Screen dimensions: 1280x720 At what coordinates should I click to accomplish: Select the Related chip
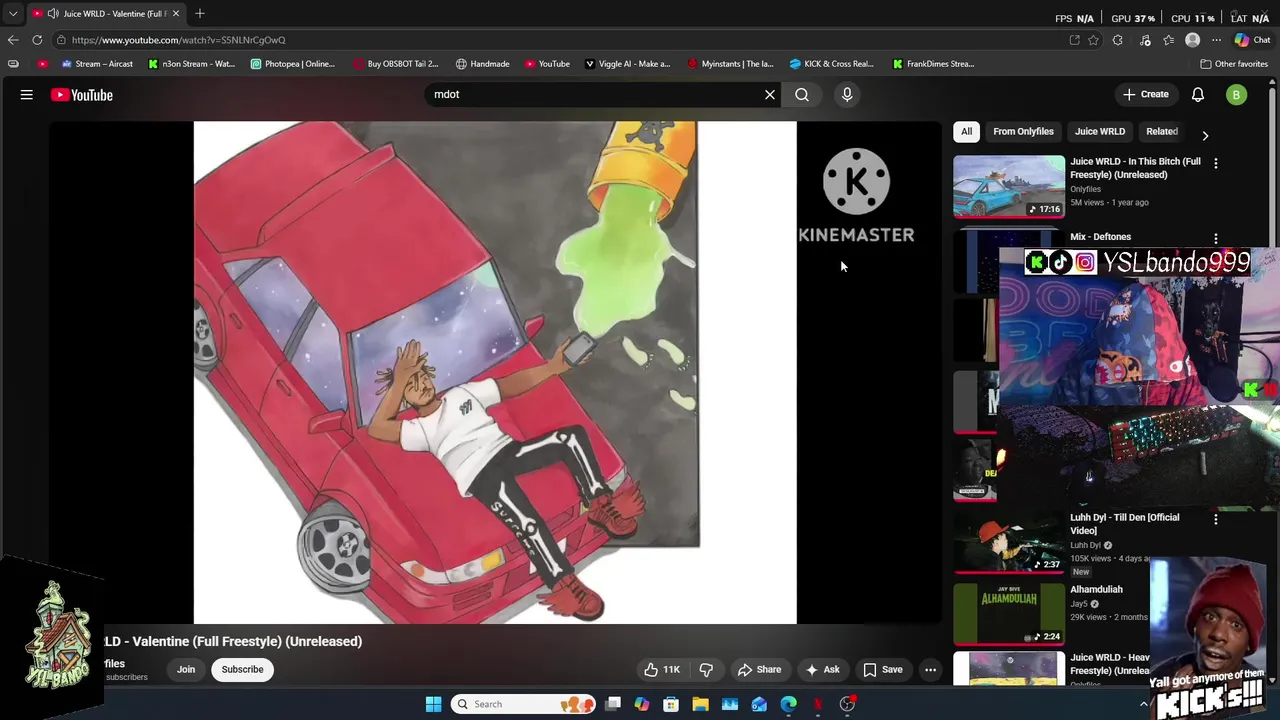[x=1161, y=131]
